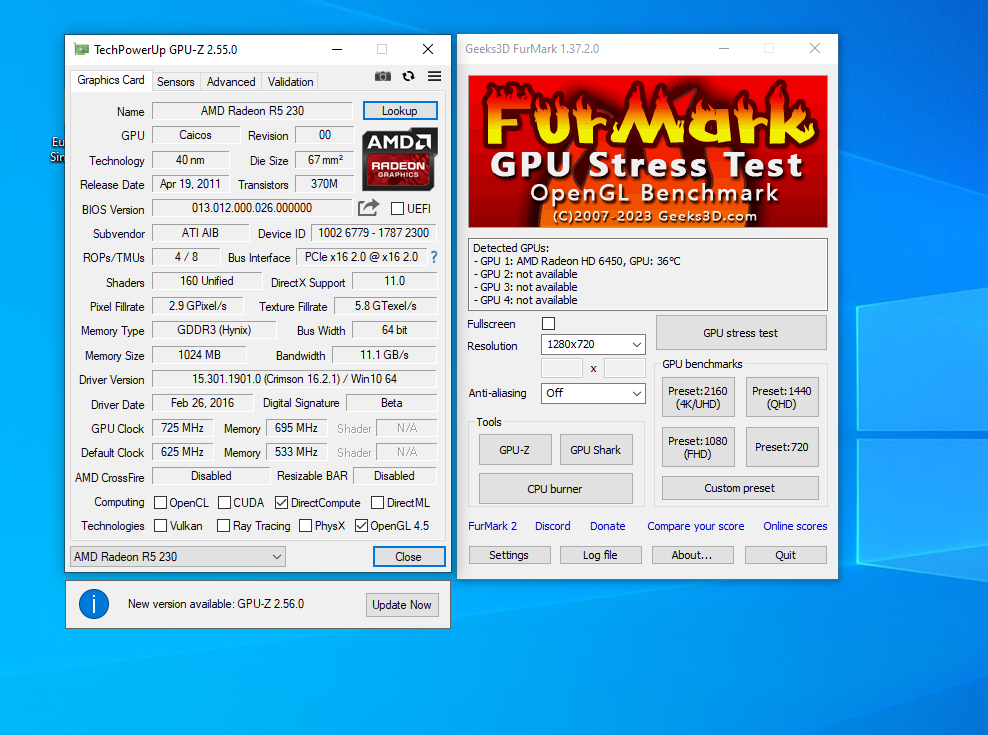This screenshot has width=988, height=735.
Task: Toggle the OpenCL checkbox
Action: coord(161,502)
